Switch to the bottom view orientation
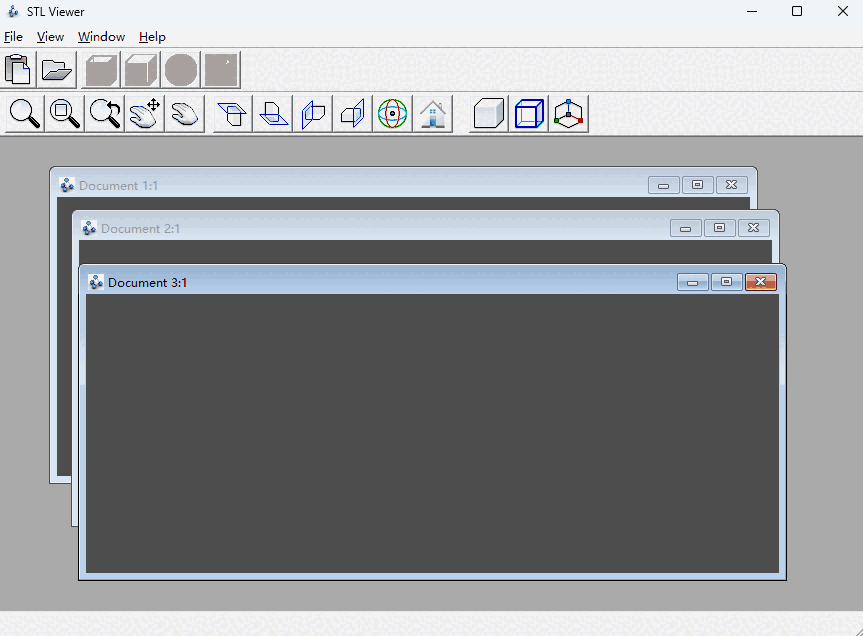Viewport: 863px width, 636px height. pyautogui.click(x=271, y=113)
